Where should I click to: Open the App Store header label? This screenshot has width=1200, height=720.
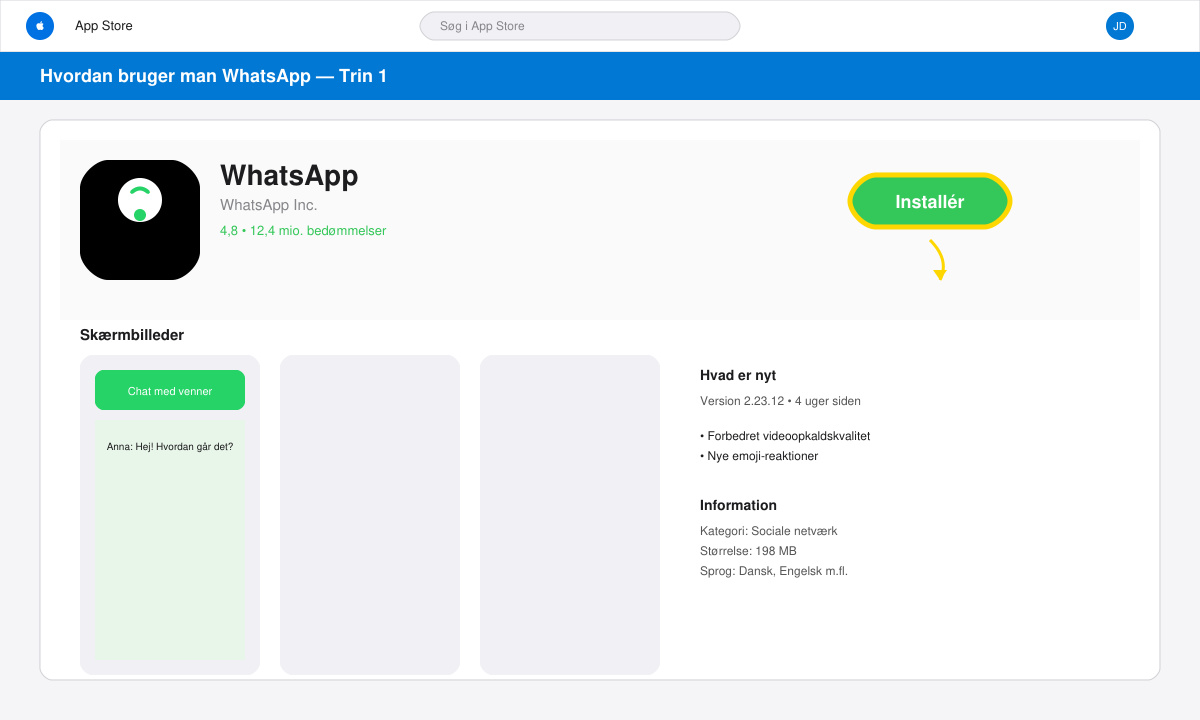[x=104, y=26]
